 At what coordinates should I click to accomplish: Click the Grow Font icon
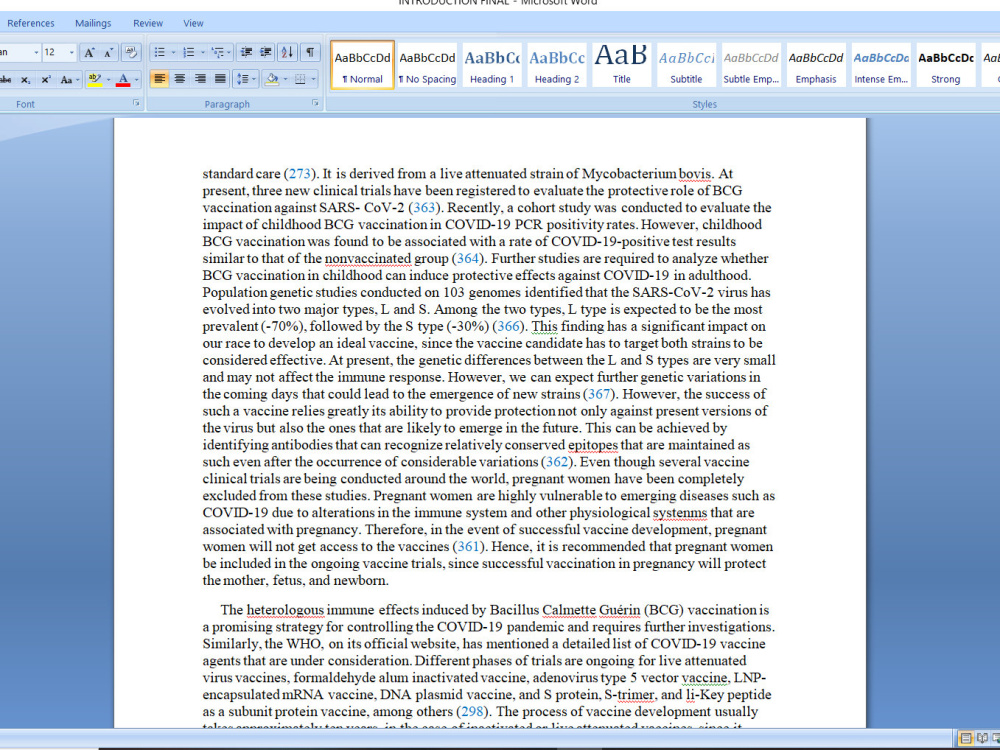coord(89,52)
